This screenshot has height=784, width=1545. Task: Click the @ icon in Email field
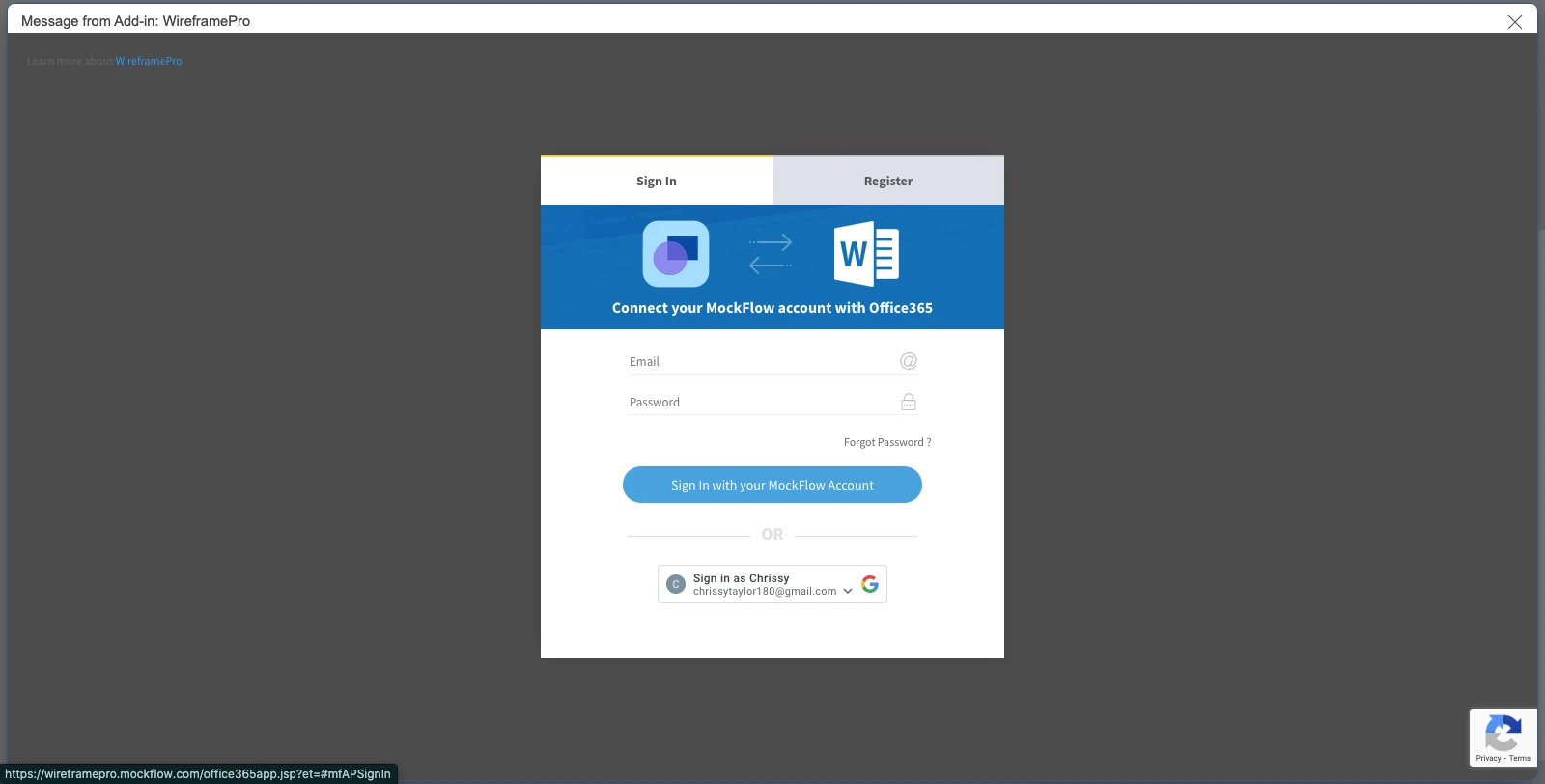(909, 361)
